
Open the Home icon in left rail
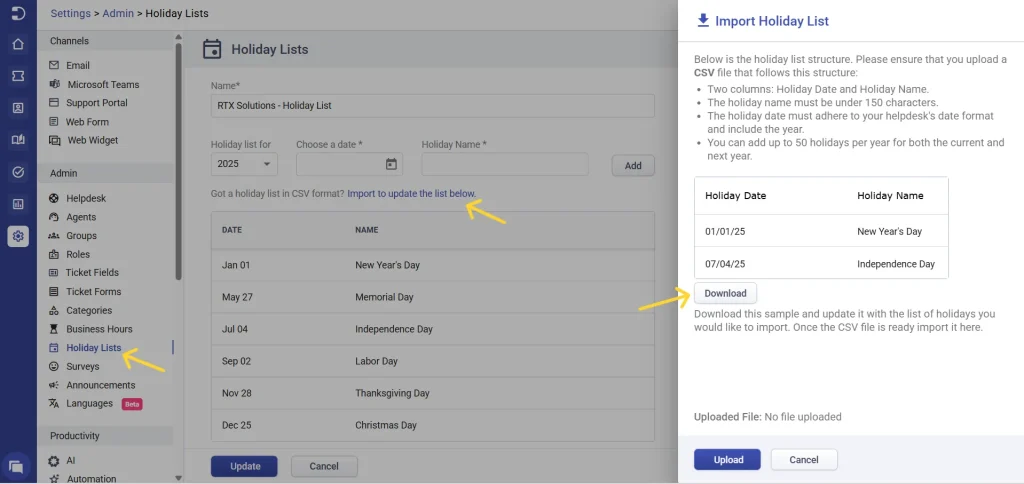18,44
